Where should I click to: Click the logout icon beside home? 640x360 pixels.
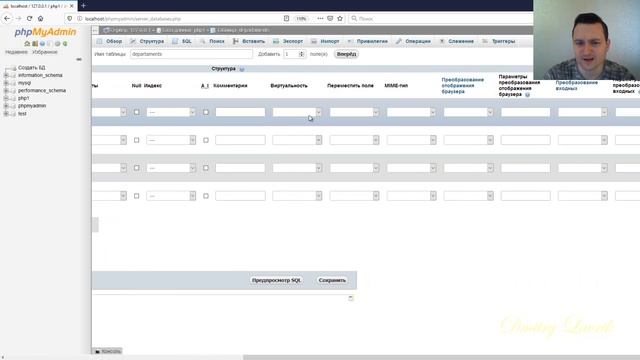pyautogui.click(x=35, y=44)
